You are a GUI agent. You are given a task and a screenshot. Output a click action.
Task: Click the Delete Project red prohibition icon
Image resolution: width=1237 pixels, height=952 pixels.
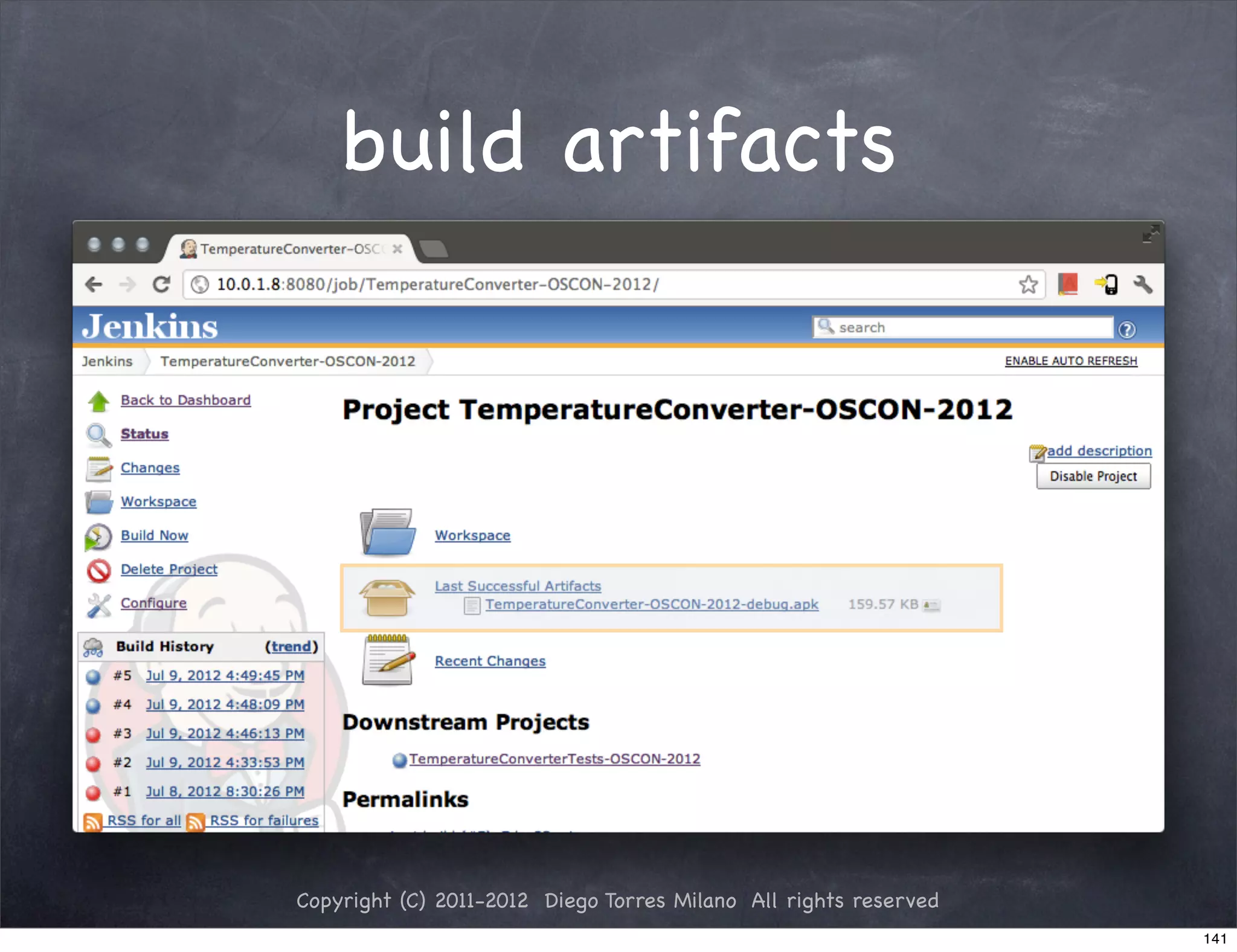[x=98, y=570]
